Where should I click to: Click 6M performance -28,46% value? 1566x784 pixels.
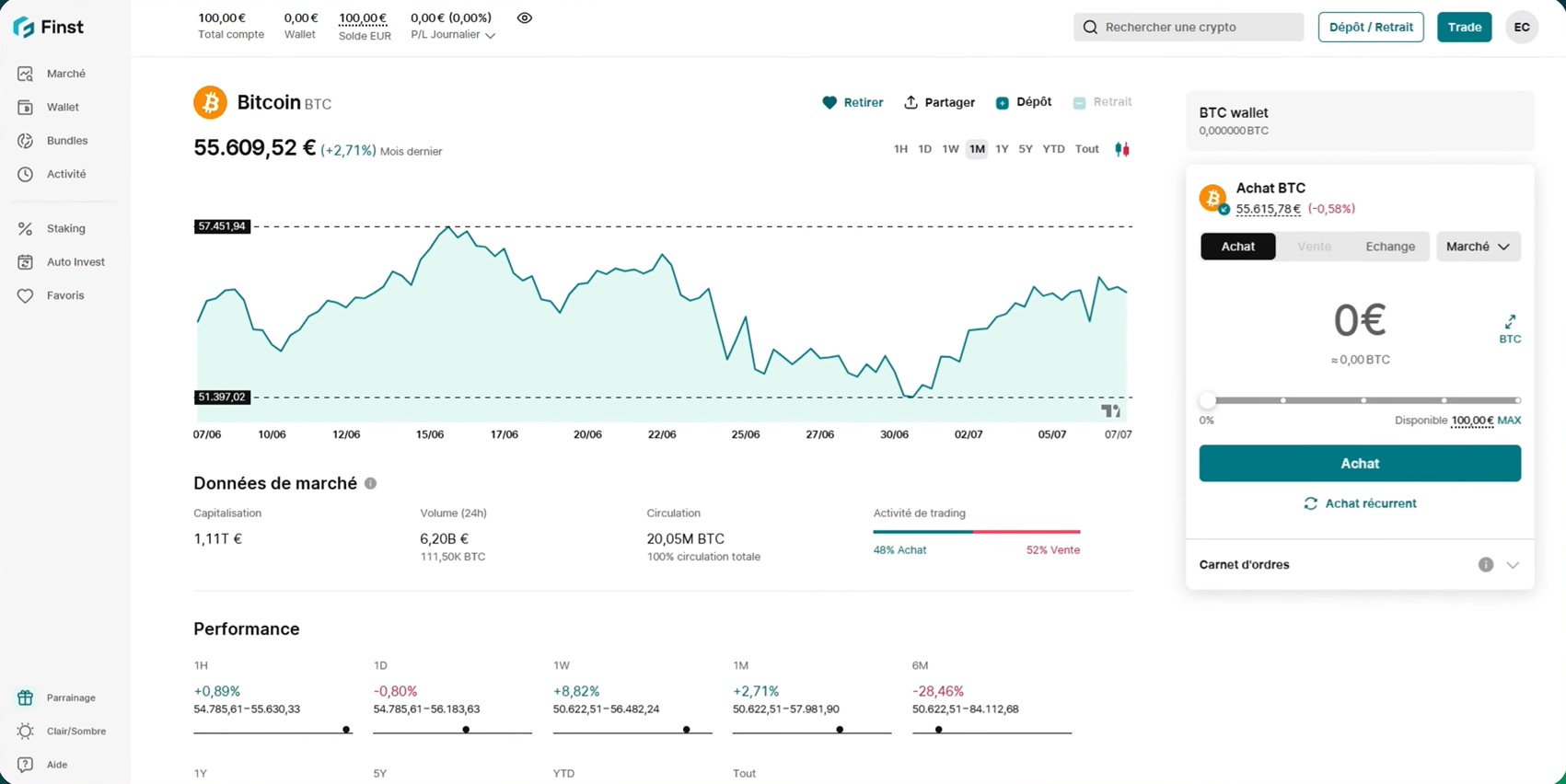point(938,691)
